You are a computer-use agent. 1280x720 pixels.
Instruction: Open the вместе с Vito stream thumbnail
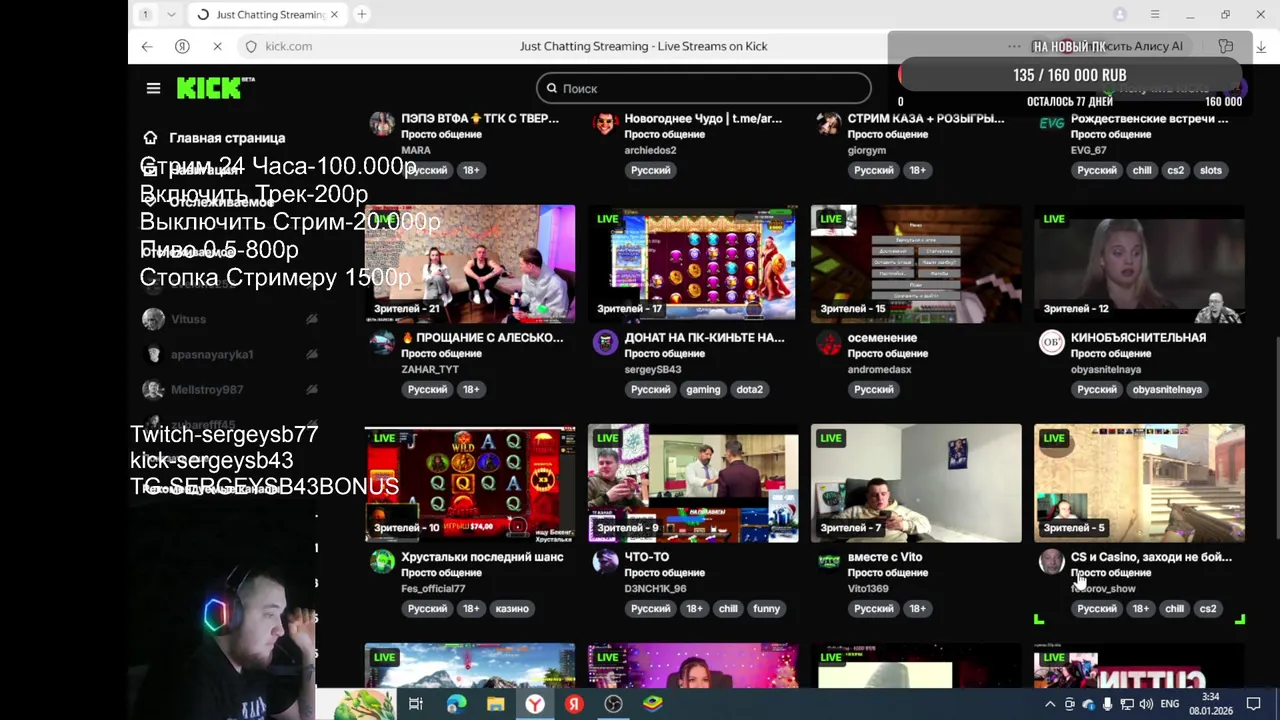[916, 483]
